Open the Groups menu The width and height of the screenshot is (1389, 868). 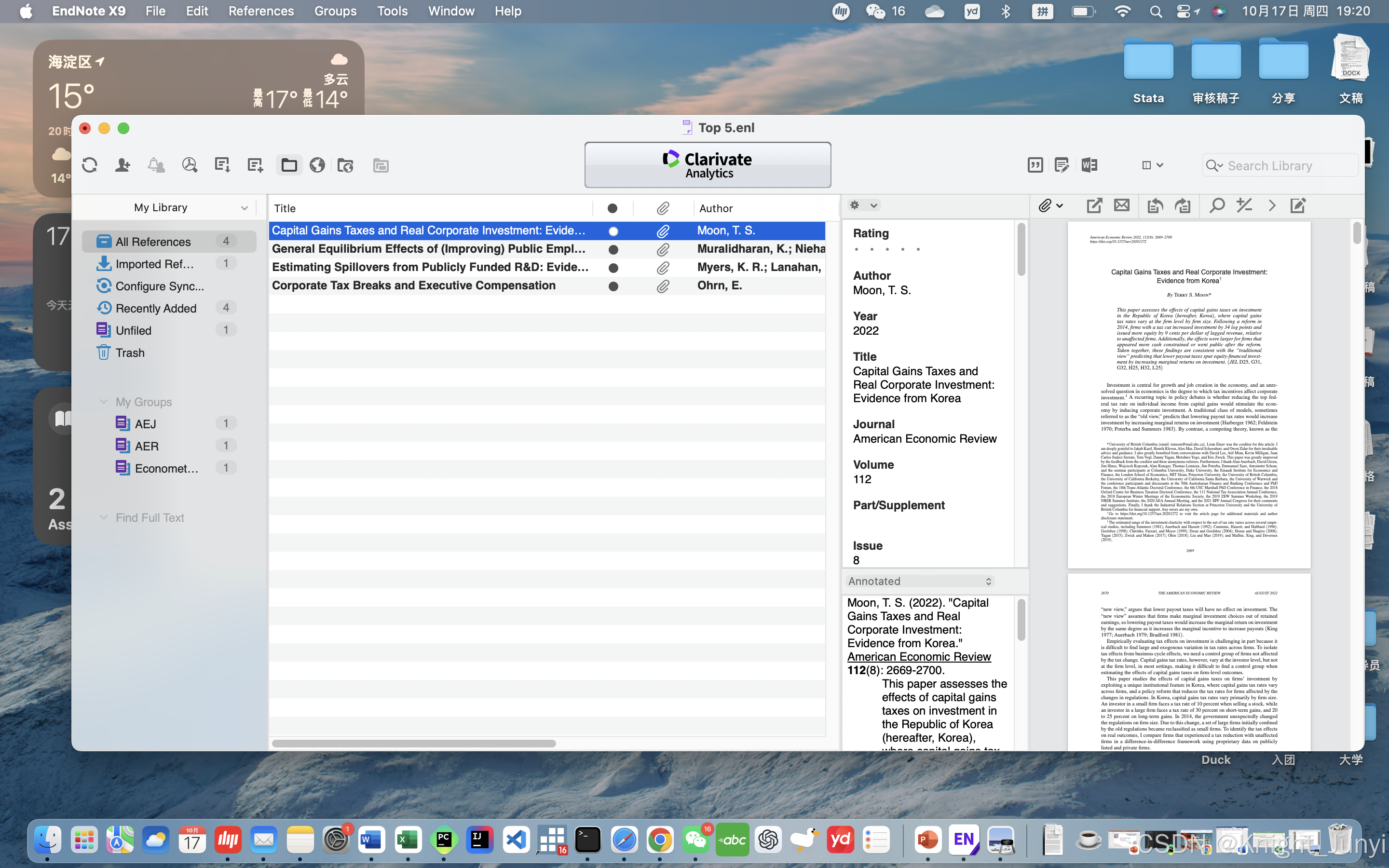point(335,11)
